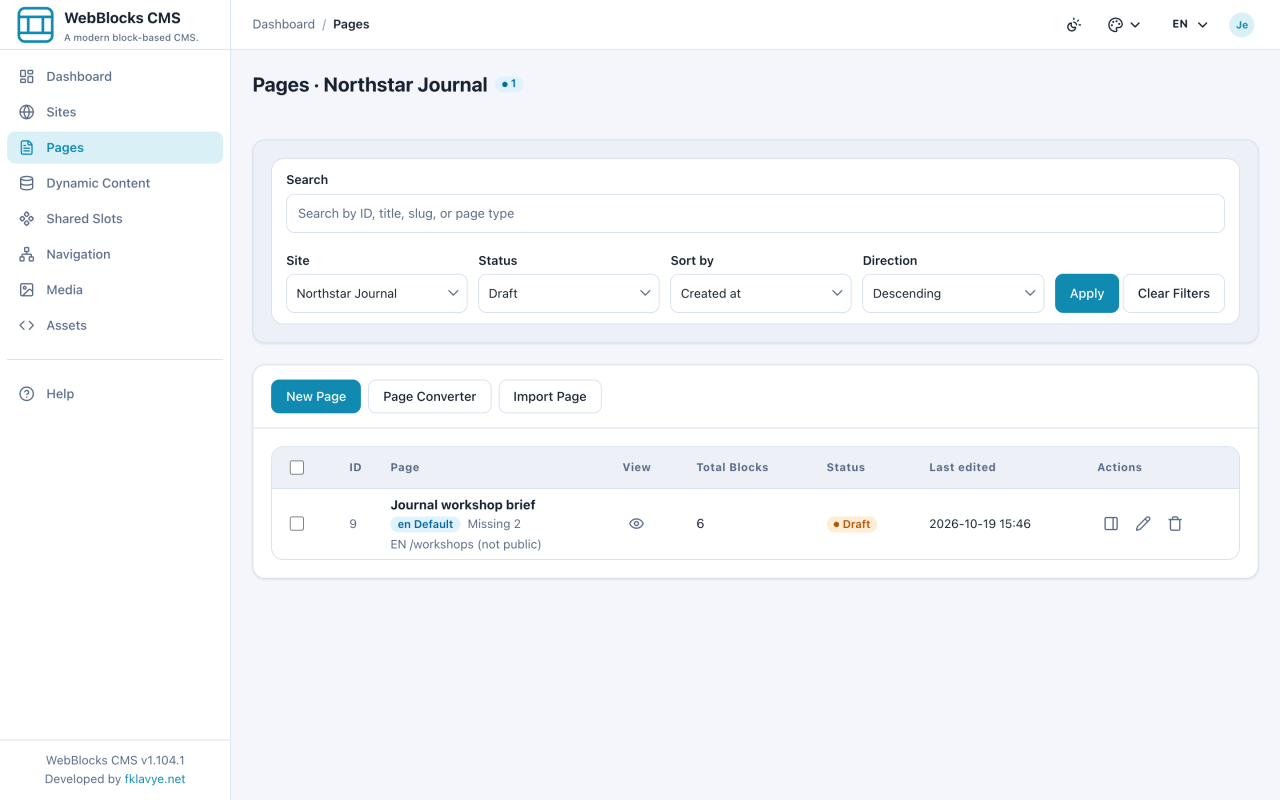Click the last edited date 2026-10-19 15:46
The width and height of the screenshot is (1280, 800).
pyautogui.click(x=980, y=524)
